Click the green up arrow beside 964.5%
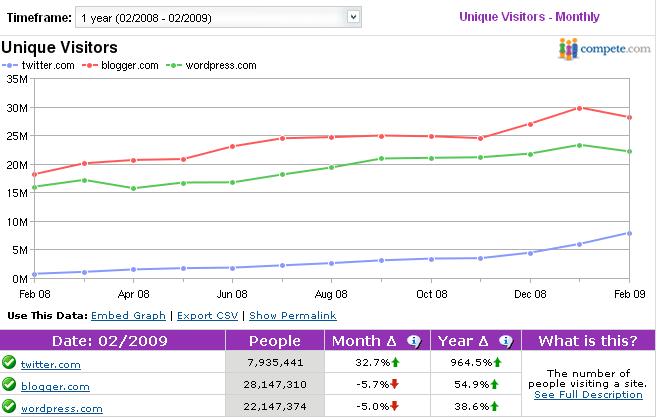The width and height of the screenshot is (658, 418). click(x=497, y=362)
